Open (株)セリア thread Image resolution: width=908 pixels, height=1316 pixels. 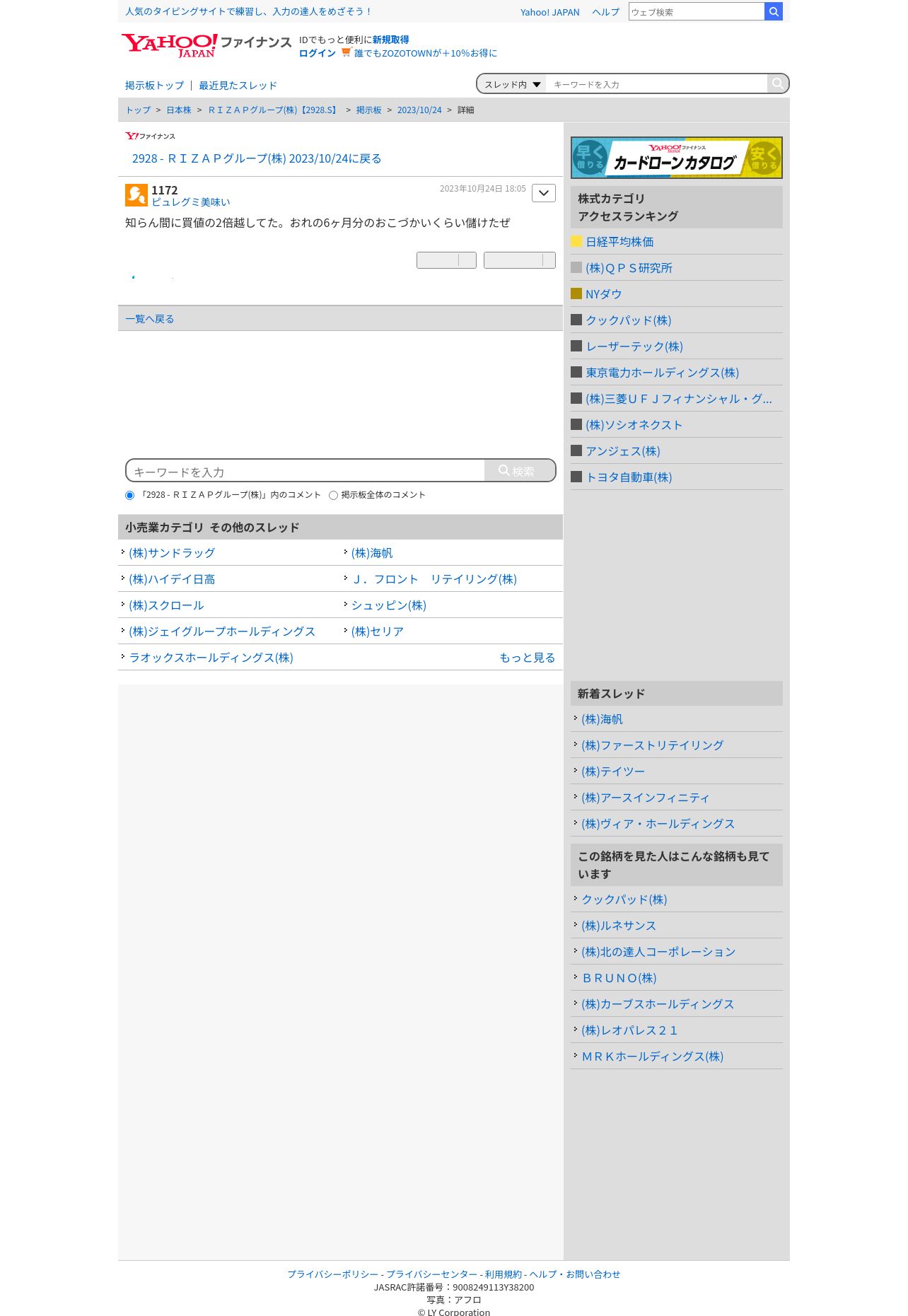tap(378, 631)
